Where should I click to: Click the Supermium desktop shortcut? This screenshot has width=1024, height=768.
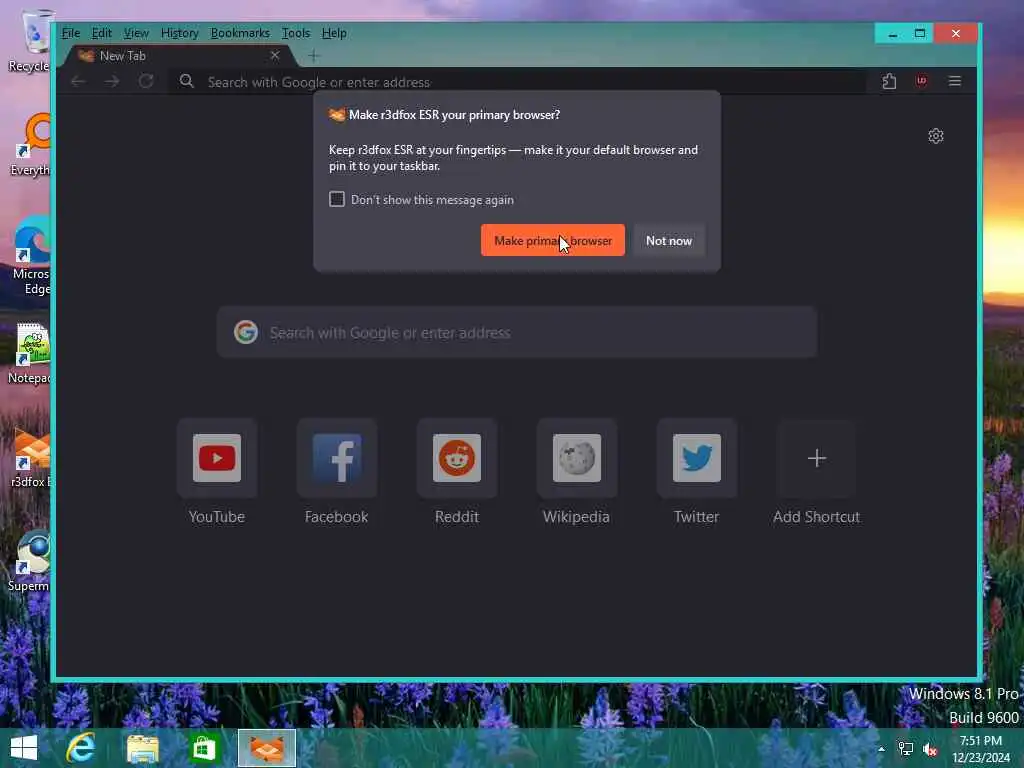[29, 562]
